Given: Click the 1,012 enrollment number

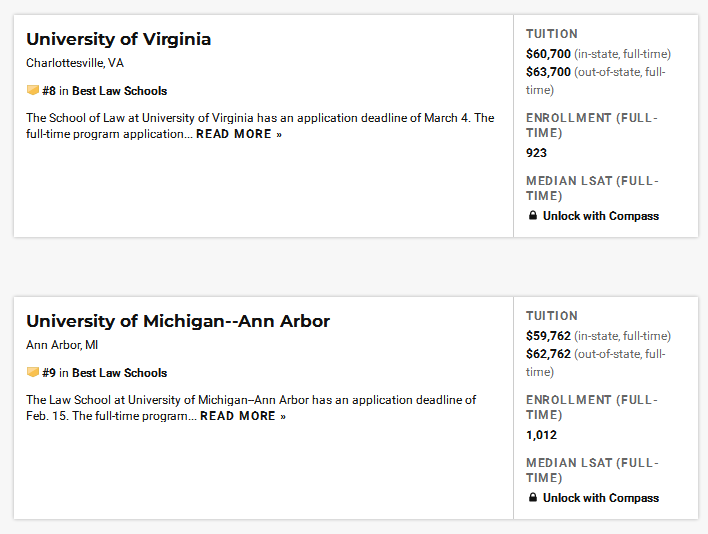Looking at the screenshot, I should click(541, 435).
